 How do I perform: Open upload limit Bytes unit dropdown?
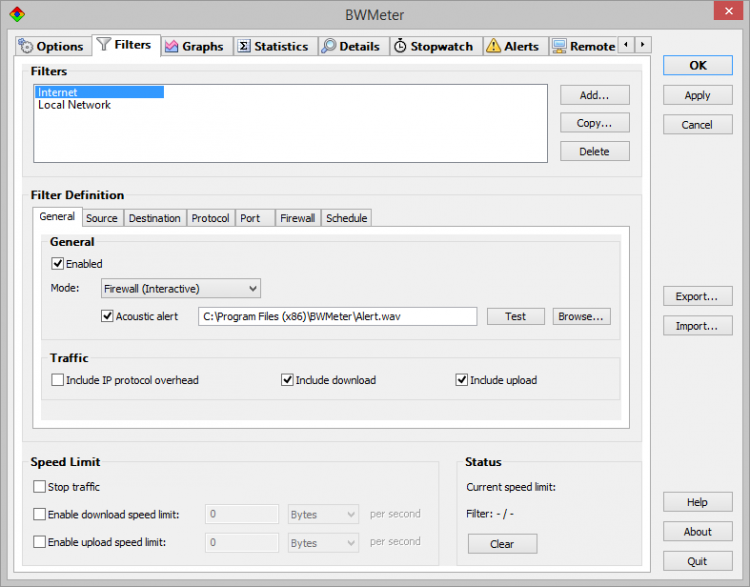pyautogui.click(x=323, y=543)
